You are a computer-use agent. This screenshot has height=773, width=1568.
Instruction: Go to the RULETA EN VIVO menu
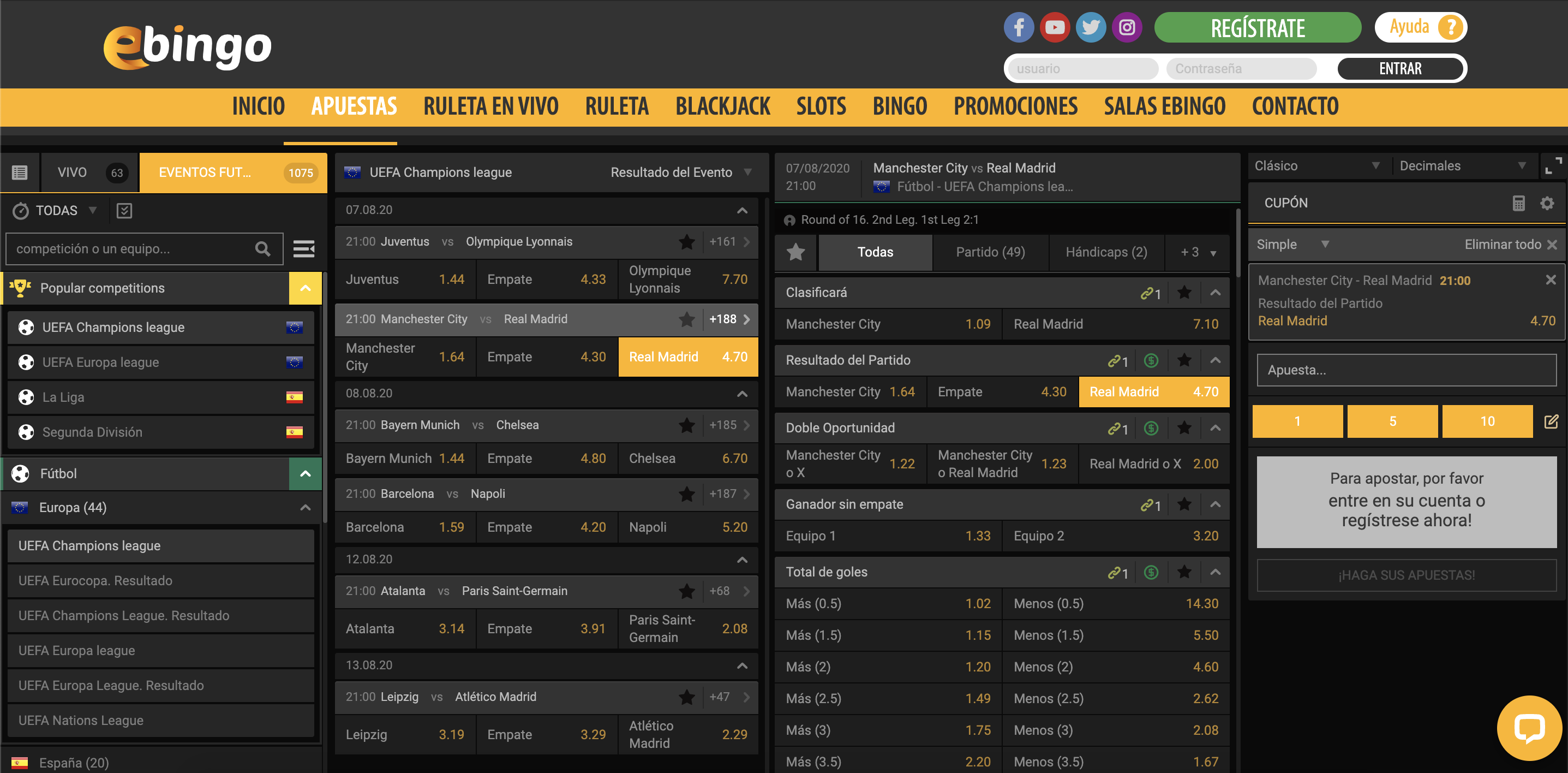pyautogui.click(x=490, y=106)
